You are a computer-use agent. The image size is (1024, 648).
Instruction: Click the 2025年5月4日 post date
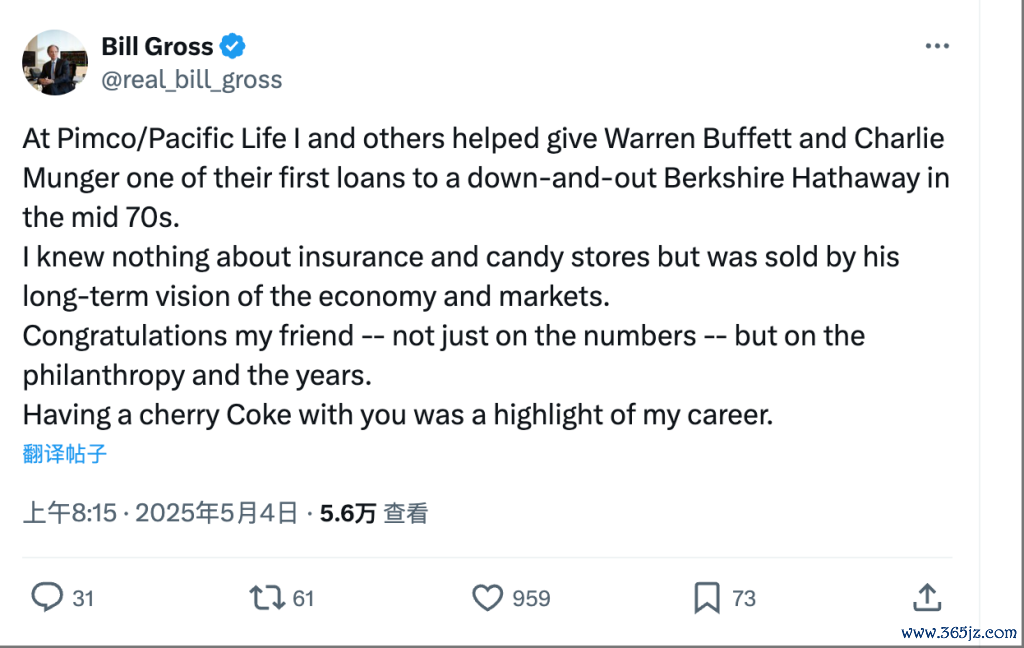click(x=217, y=513)
